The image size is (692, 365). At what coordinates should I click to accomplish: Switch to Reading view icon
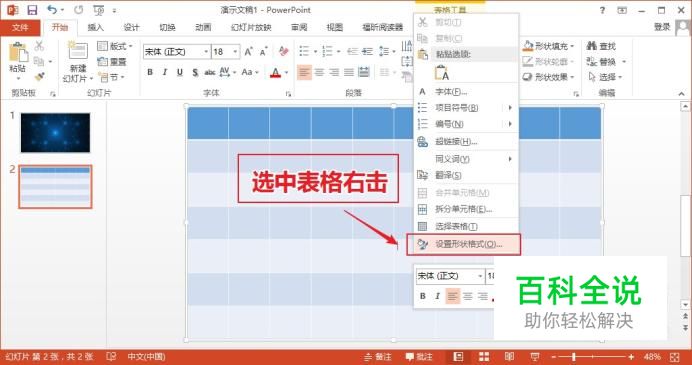(x=509, y=357)
